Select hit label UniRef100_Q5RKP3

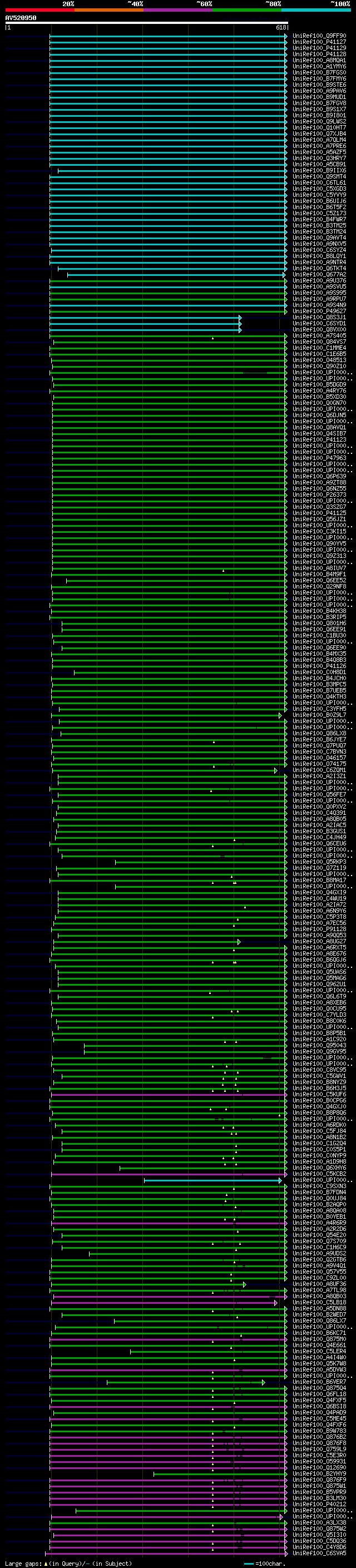point(319,862)
